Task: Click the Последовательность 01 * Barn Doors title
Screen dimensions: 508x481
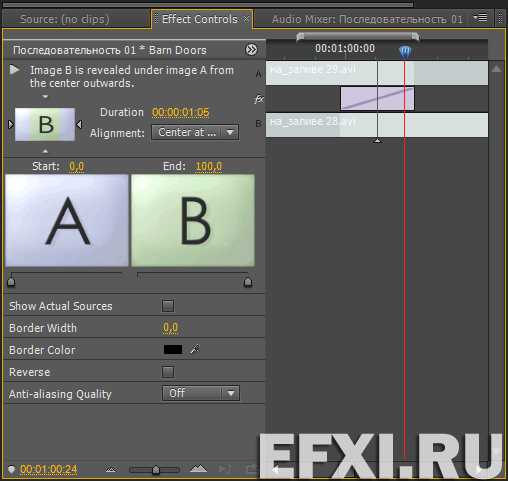Action: (110, 50)
